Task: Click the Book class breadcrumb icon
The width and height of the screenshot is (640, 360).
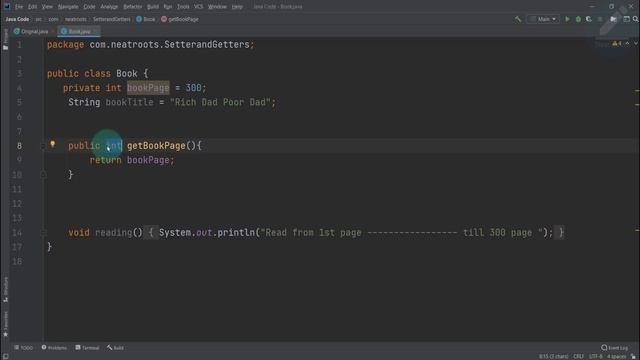Action: (x=139, y=19)
